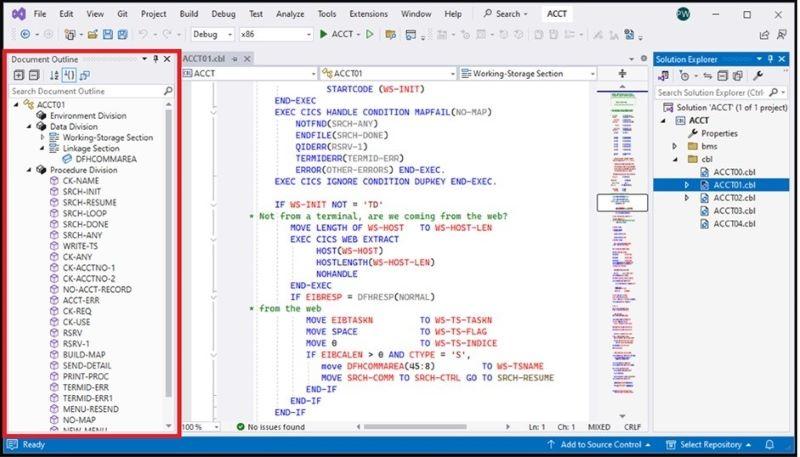
Task: Open the x86 platform dropdown
Action: pos(309,35)
